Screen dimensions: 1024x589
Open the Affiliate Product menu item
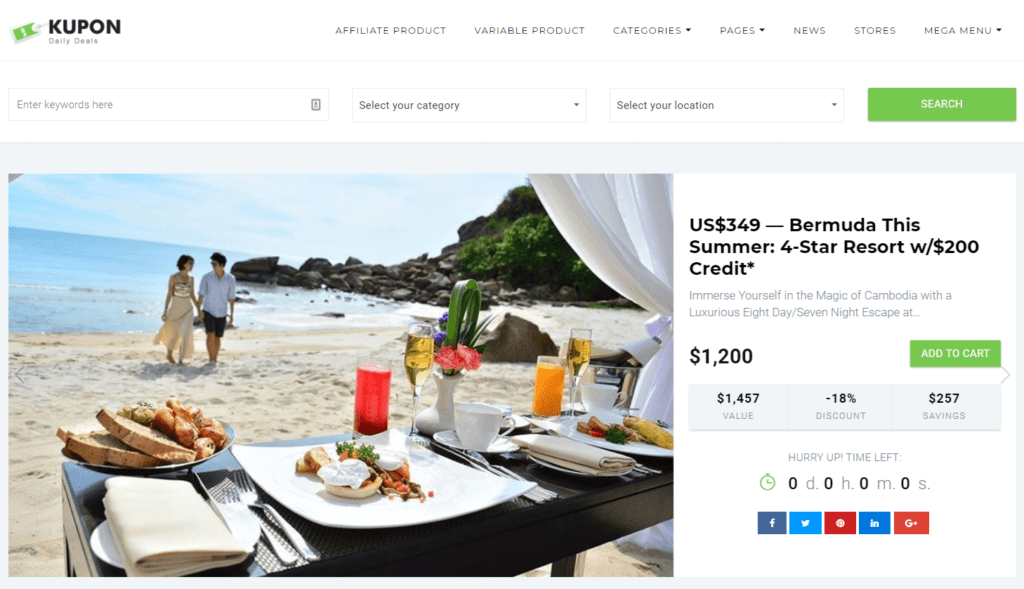(391, 31)
